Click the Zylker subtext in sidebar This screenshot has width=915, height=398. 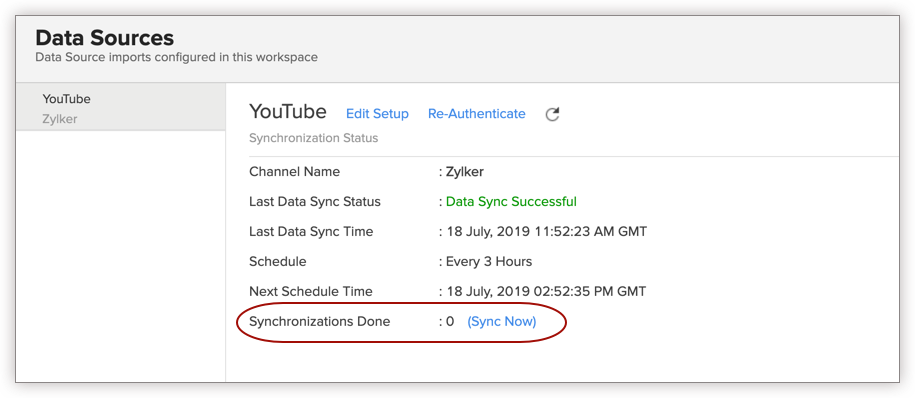(x=60, y=119)
